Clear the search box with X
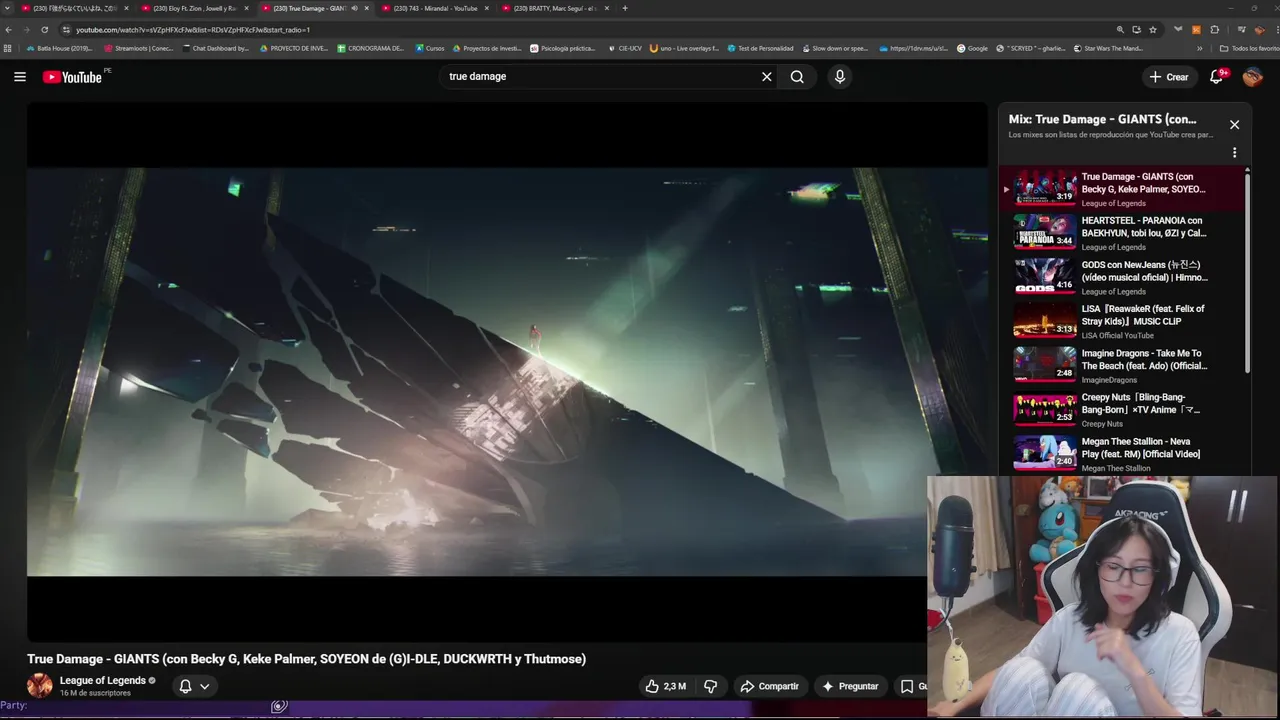Viewport: 1280px width, 720px height. coord(767,76)
